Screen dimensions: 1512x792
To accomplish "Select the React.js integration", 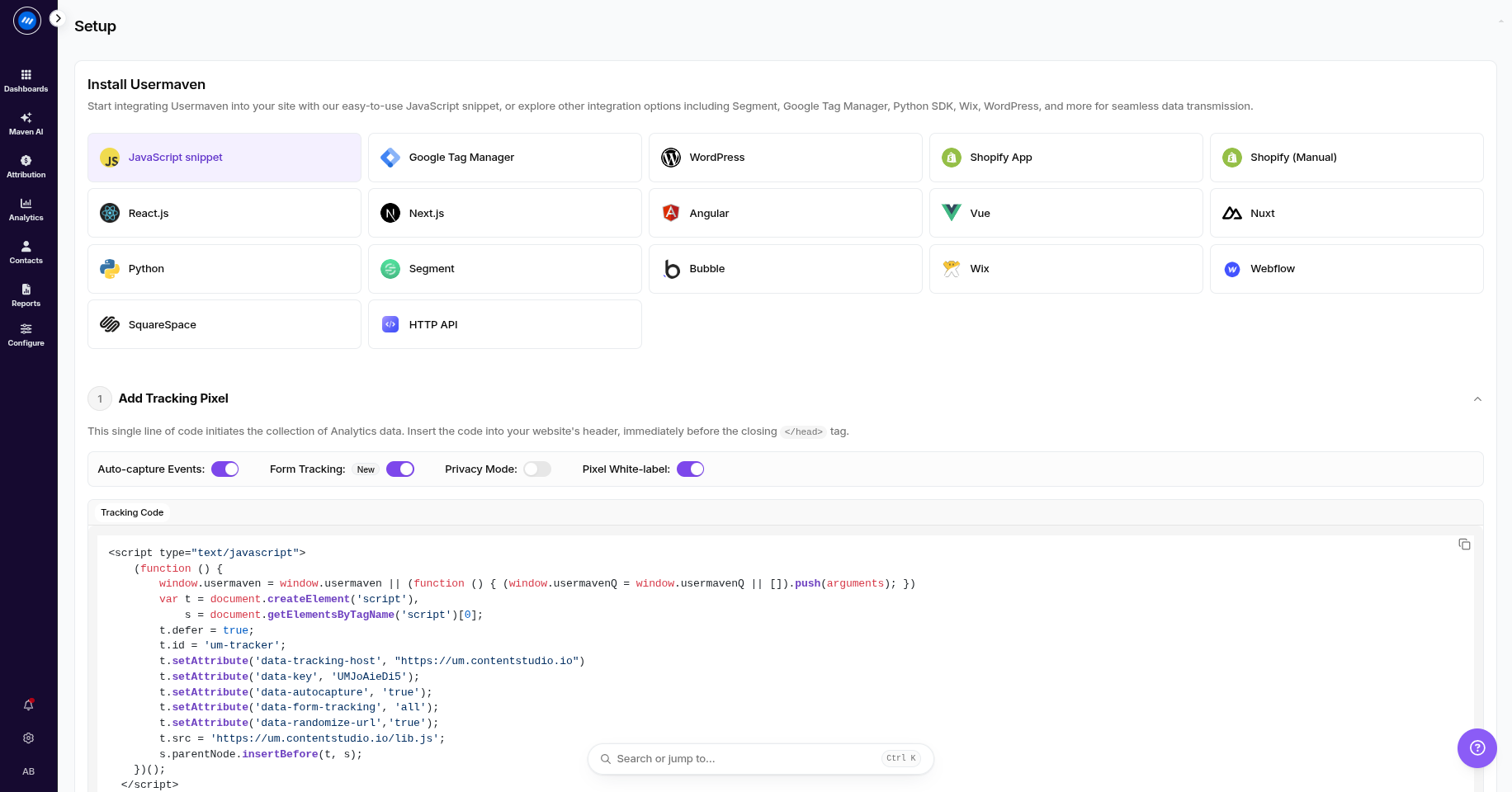I will [224, 213].
